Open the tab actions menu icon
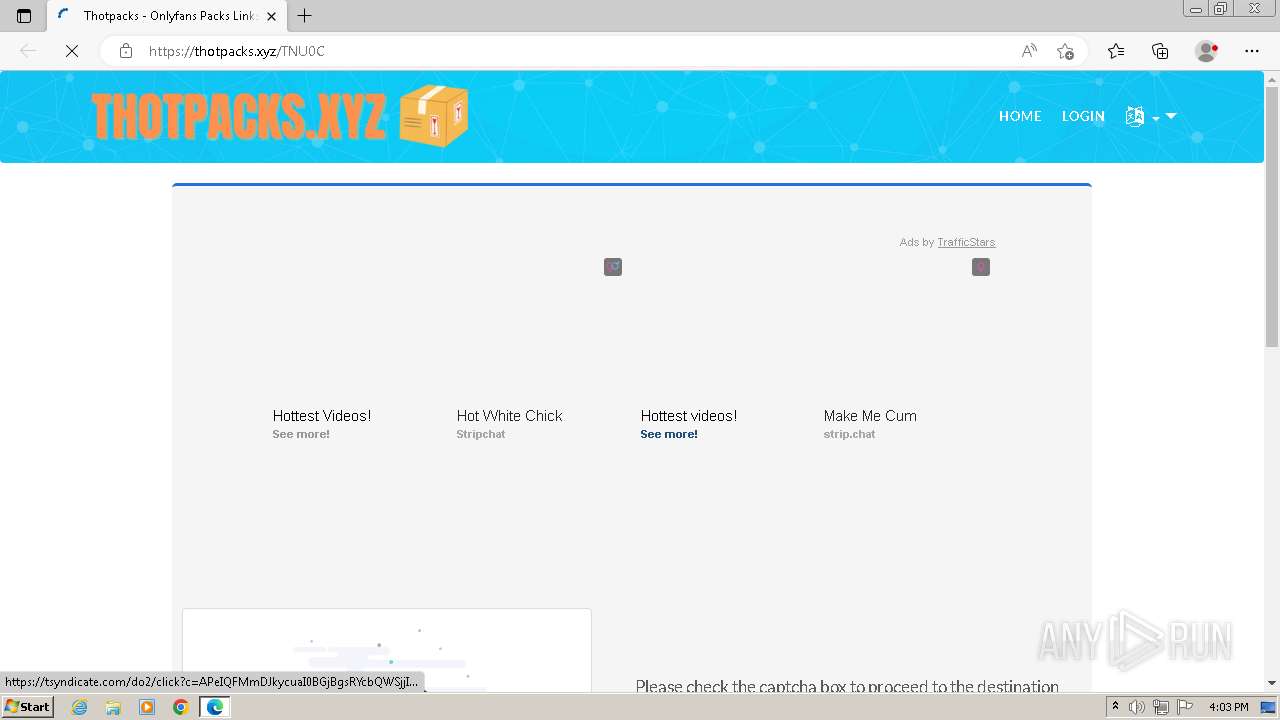 click(x=24, y=16)
